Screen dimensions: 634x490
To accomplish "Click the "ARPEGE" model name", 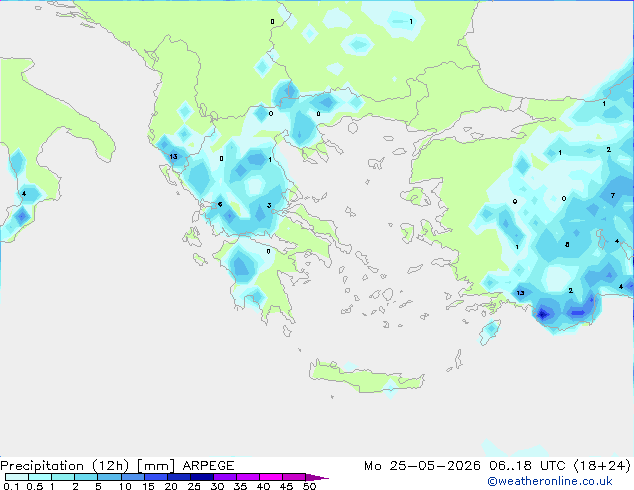I will point(208,466).
